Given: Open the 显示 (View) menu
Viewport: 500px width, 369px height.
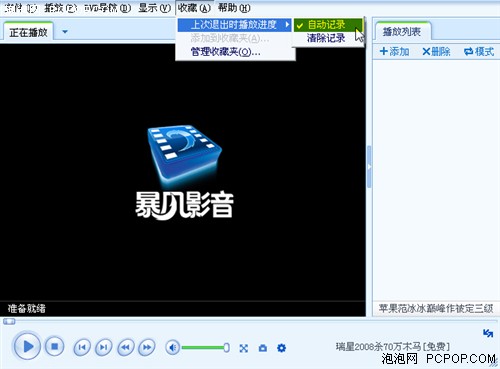Looking at the screenshot, I should [154, 8].
